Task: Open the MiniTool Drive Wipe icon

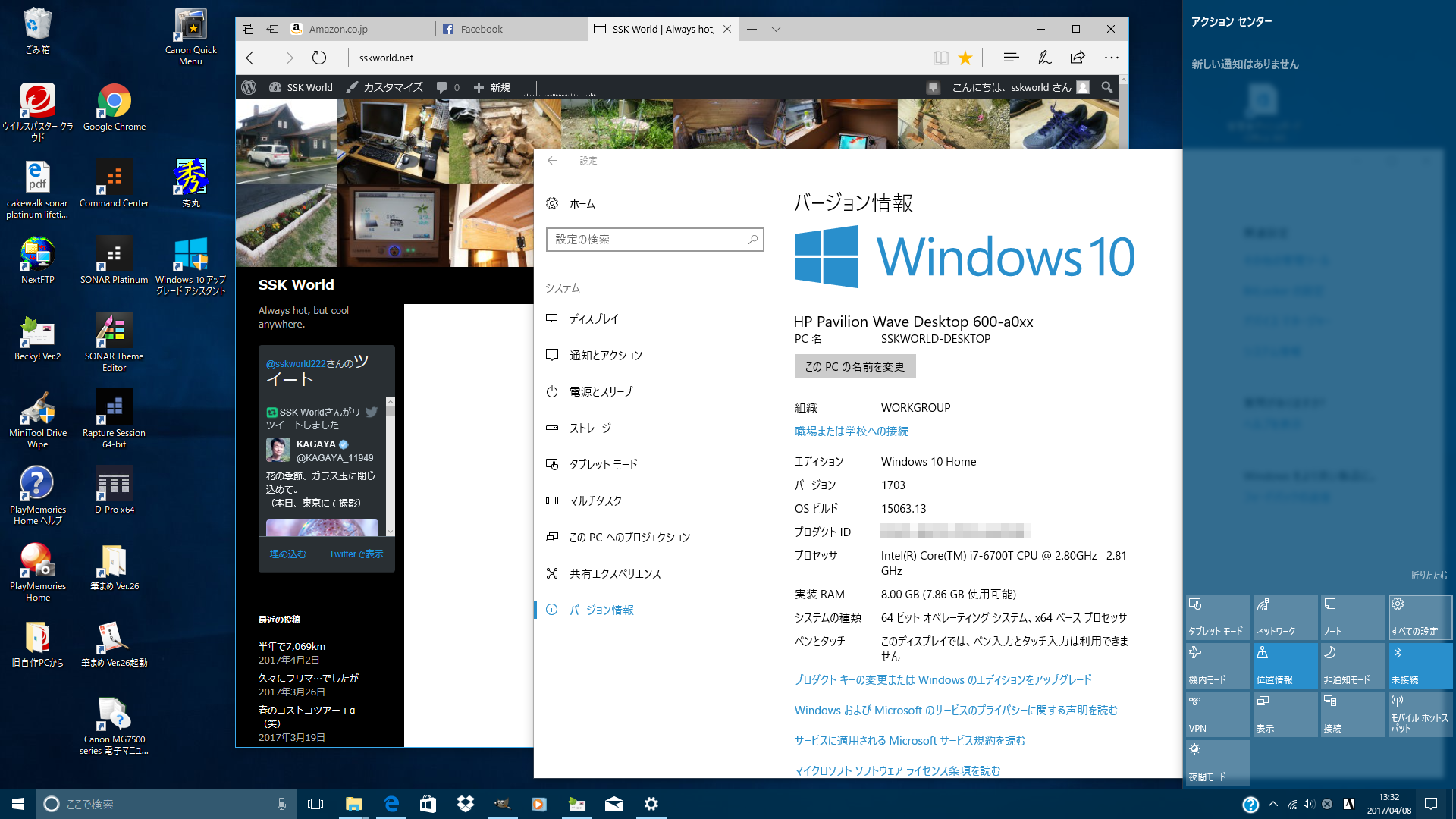Action: click(37, 419)
